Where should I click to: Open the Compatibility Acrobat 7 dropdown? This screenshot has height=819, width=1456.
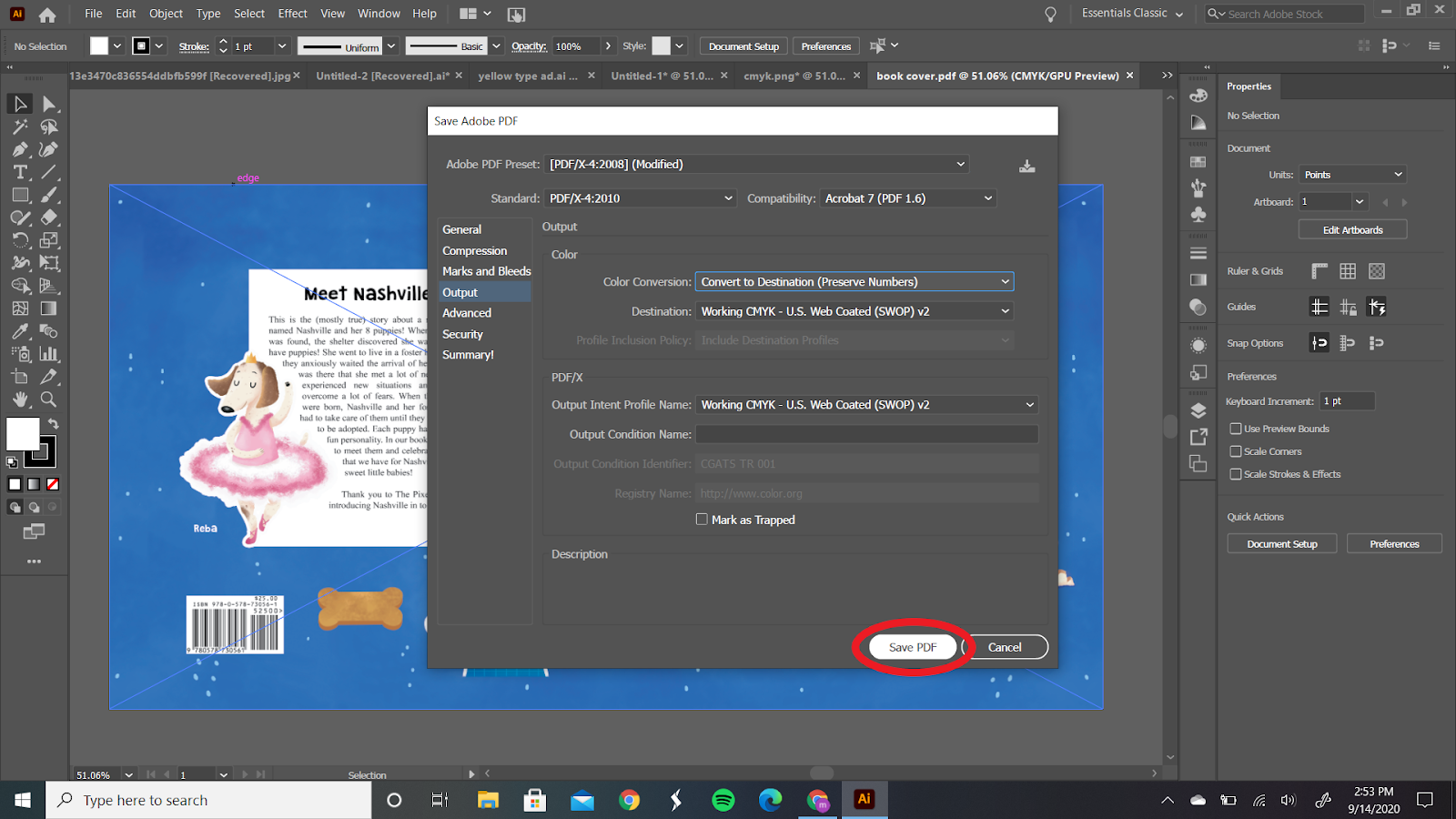(908, 198)
